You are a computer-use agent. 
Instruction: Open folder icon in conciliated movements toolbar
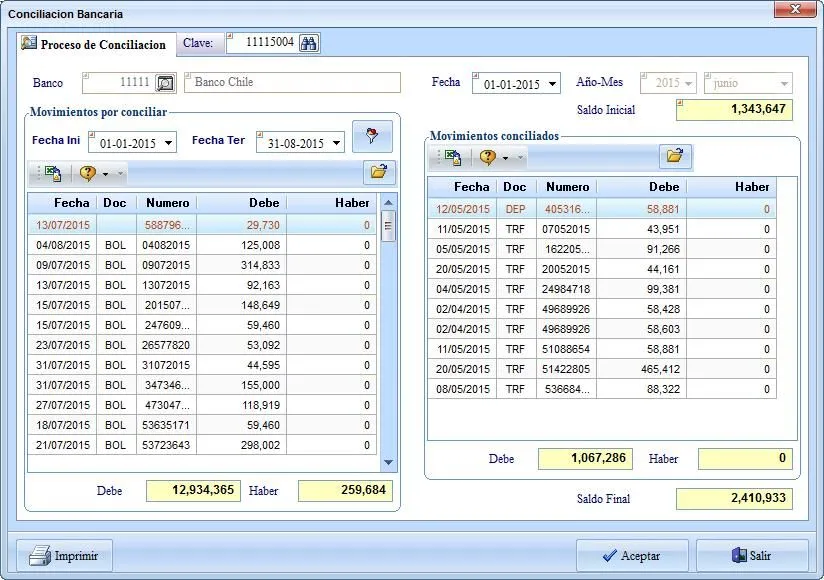point(675,156)
